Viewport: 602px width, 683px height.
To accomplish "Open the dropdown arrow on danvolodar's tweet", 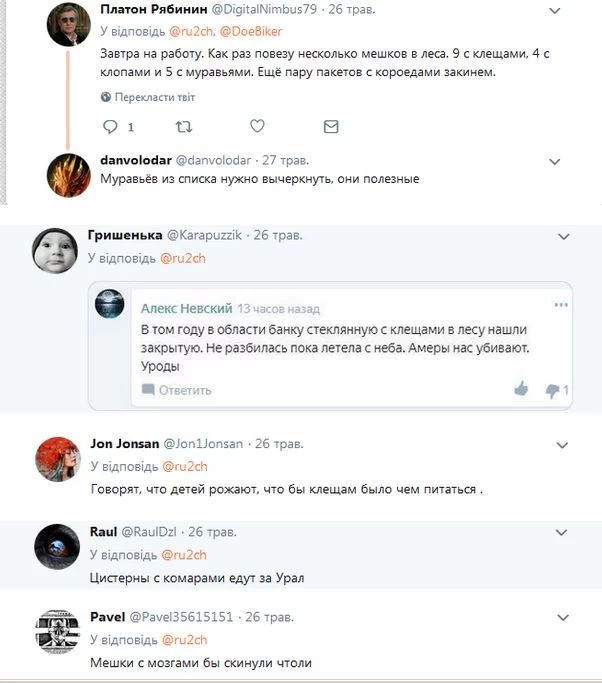I will pos(556,160).
